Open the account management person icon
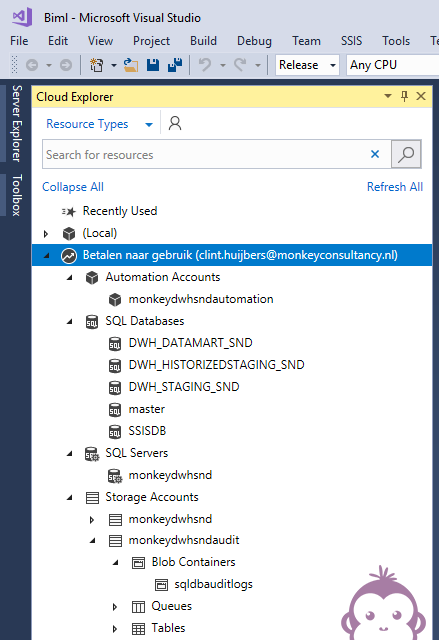439x640 pixels. point(175,123)
